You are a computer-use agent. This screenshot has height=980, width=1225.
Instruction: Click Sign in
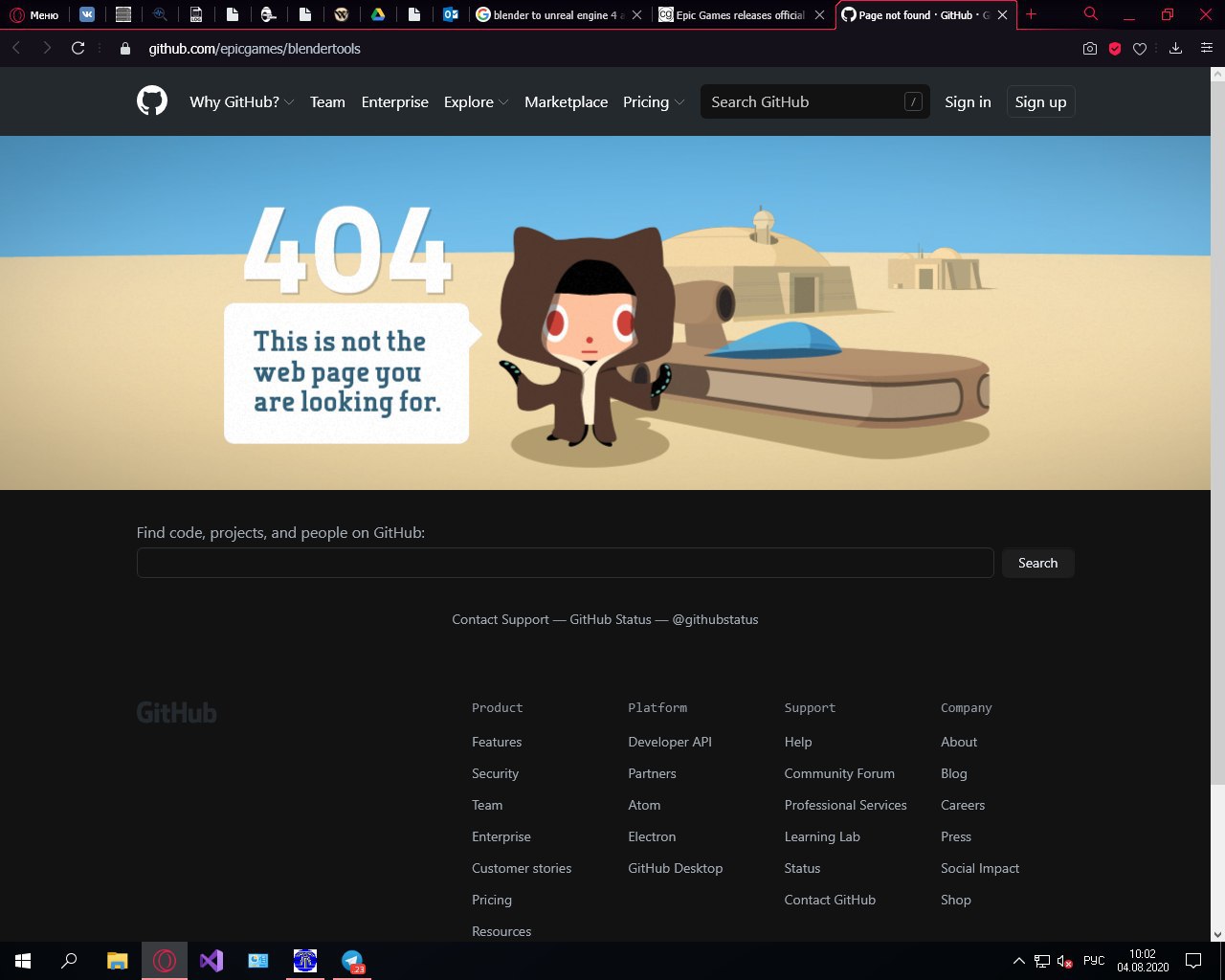(968, 102)
